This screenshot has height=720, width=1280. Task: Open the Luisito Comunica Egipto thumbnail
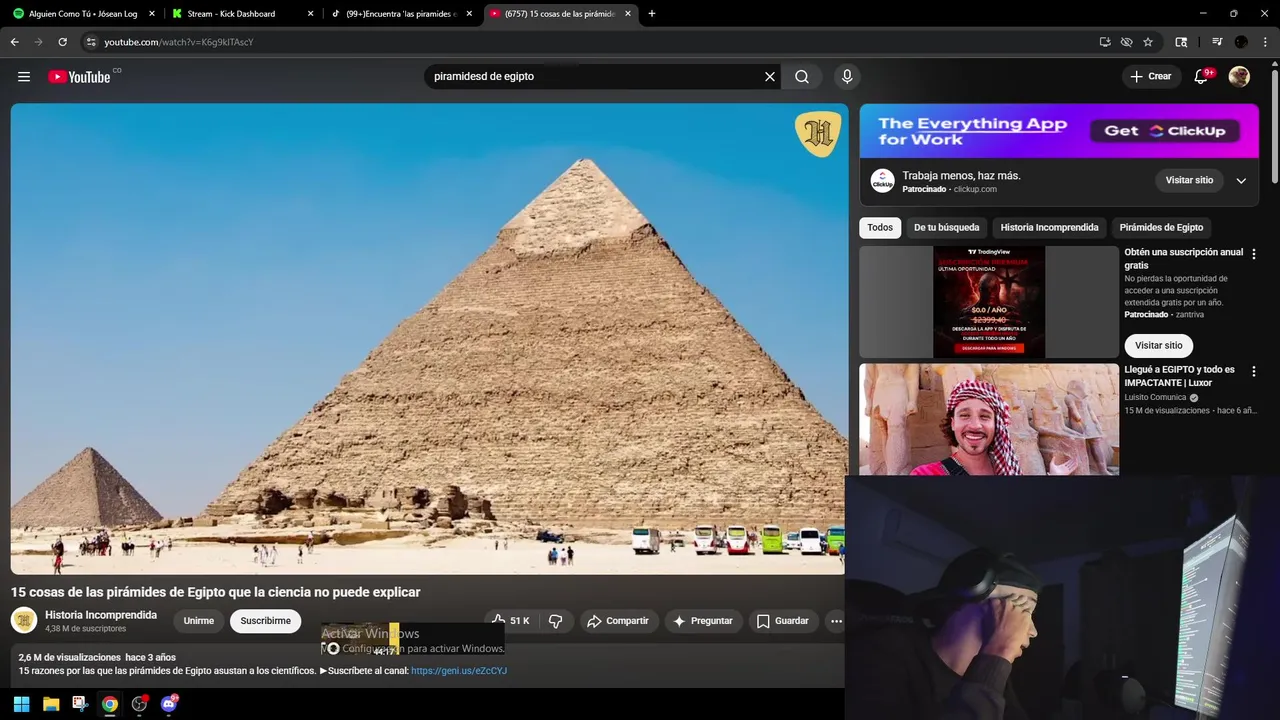989,419
